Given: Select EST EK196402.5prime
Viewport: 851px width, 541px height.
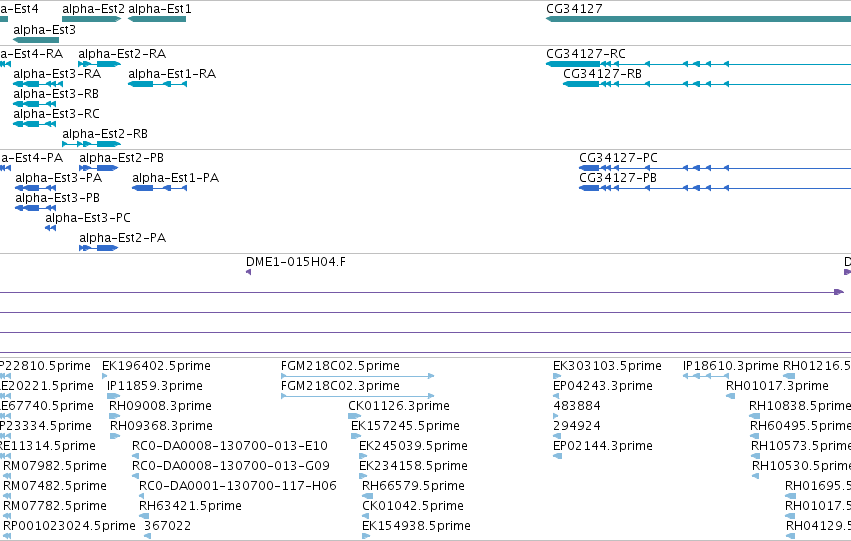Looking at the screenshot, I should pyautogui.click(x=105, y=376).
